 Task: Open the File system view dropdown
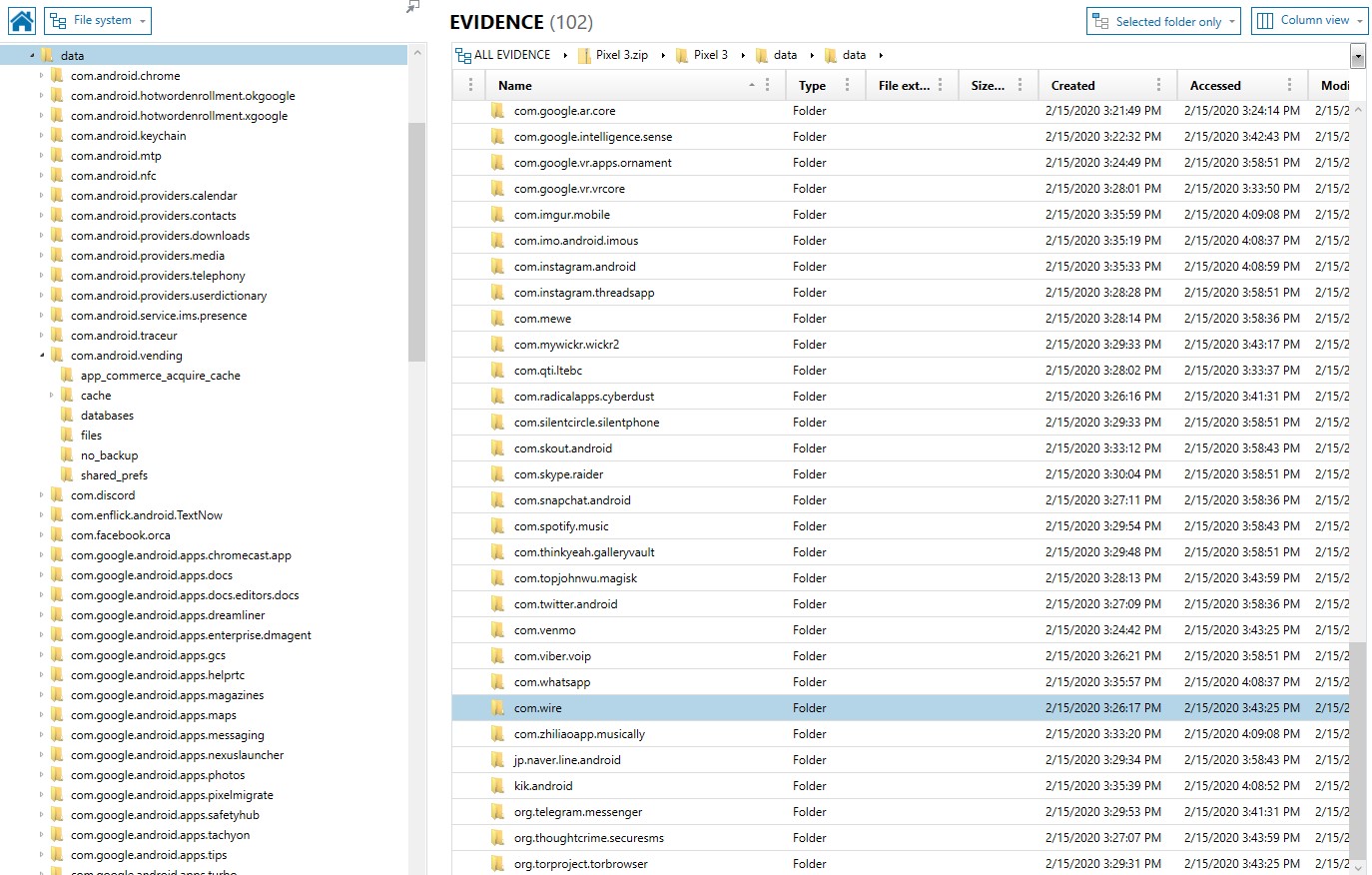[x=98, y=20]
